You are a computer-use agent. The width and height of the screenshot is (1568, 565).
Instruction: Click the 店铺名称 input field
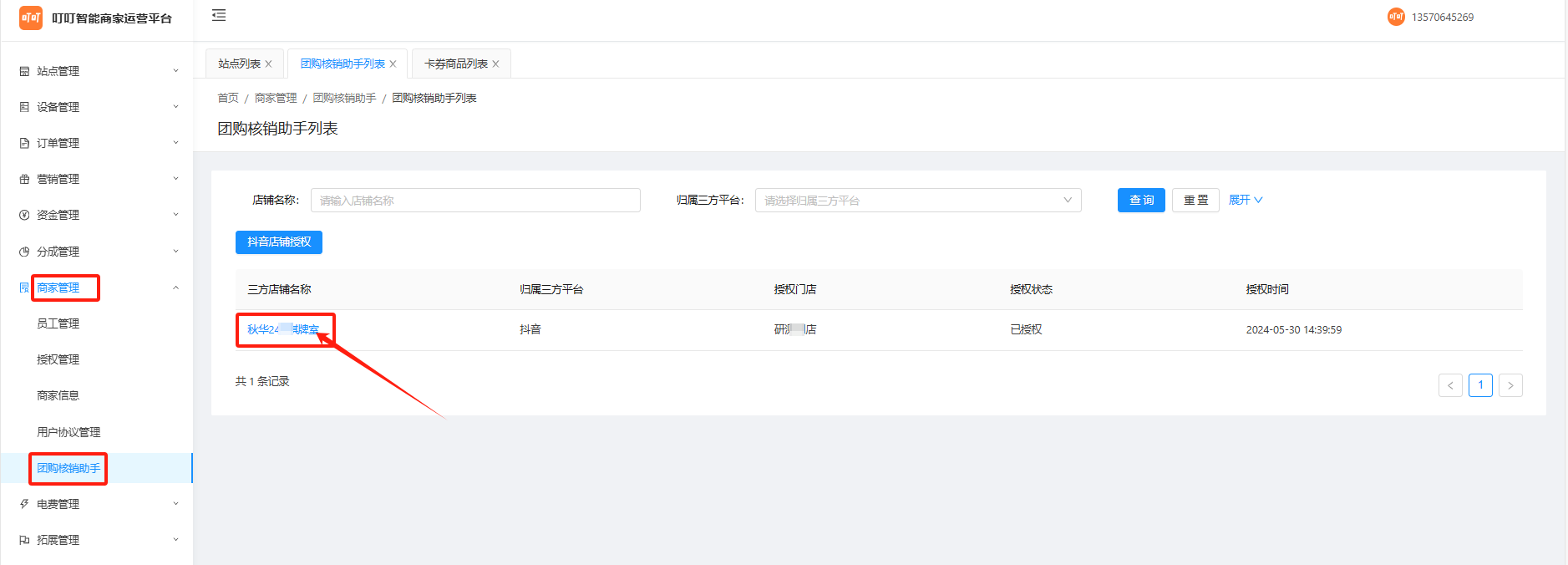[474, 201]
